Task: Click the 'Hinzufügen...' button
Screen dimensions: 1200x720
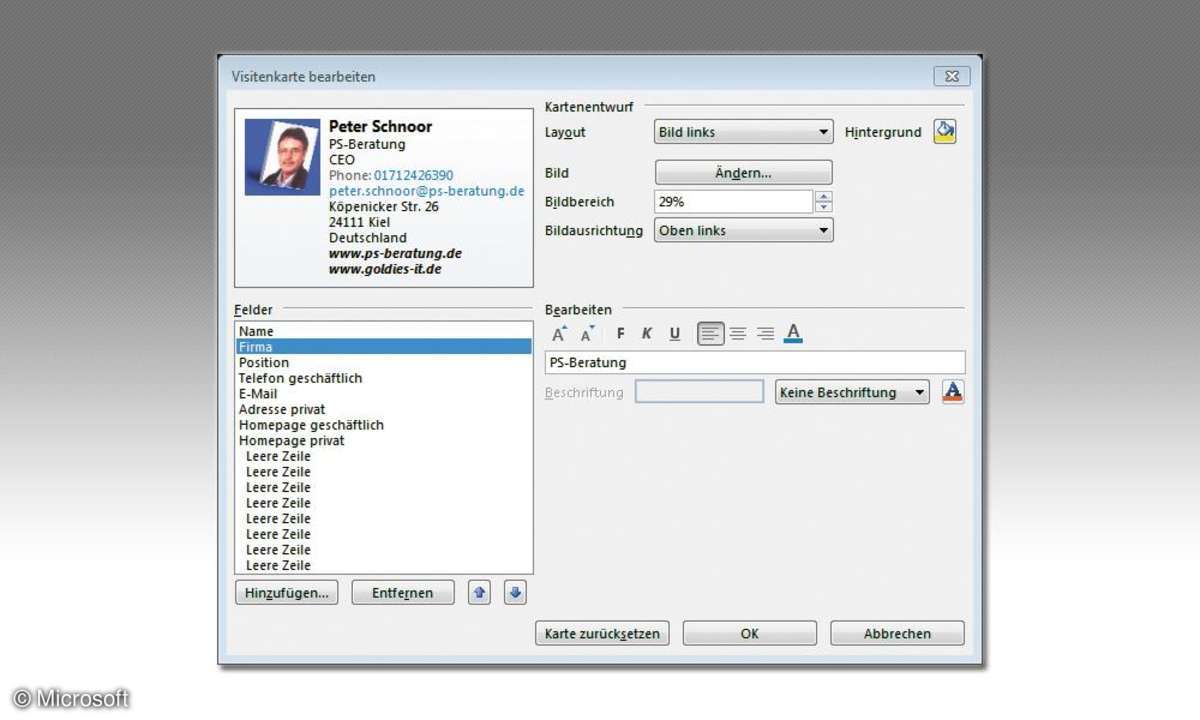Action: (287, 593)
